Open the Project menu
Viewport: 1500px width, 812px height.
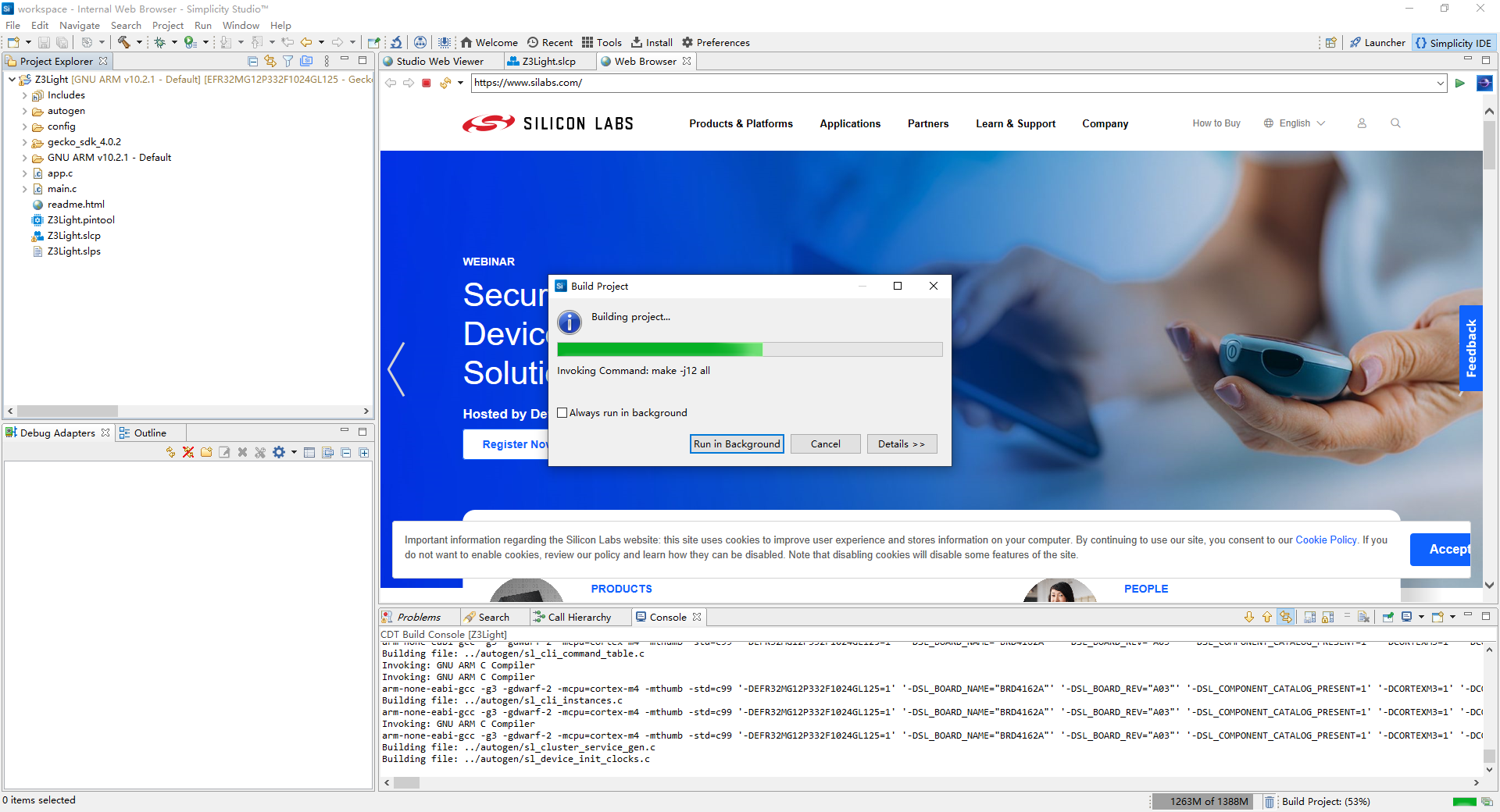click(x=168, y=25)
